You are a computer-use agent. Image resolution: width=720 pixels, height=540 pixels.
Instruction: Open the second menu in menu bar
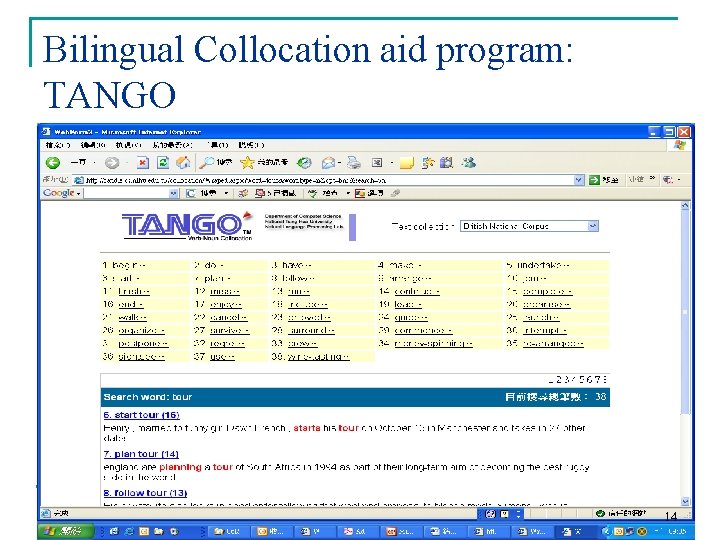(x=93, y=145)
